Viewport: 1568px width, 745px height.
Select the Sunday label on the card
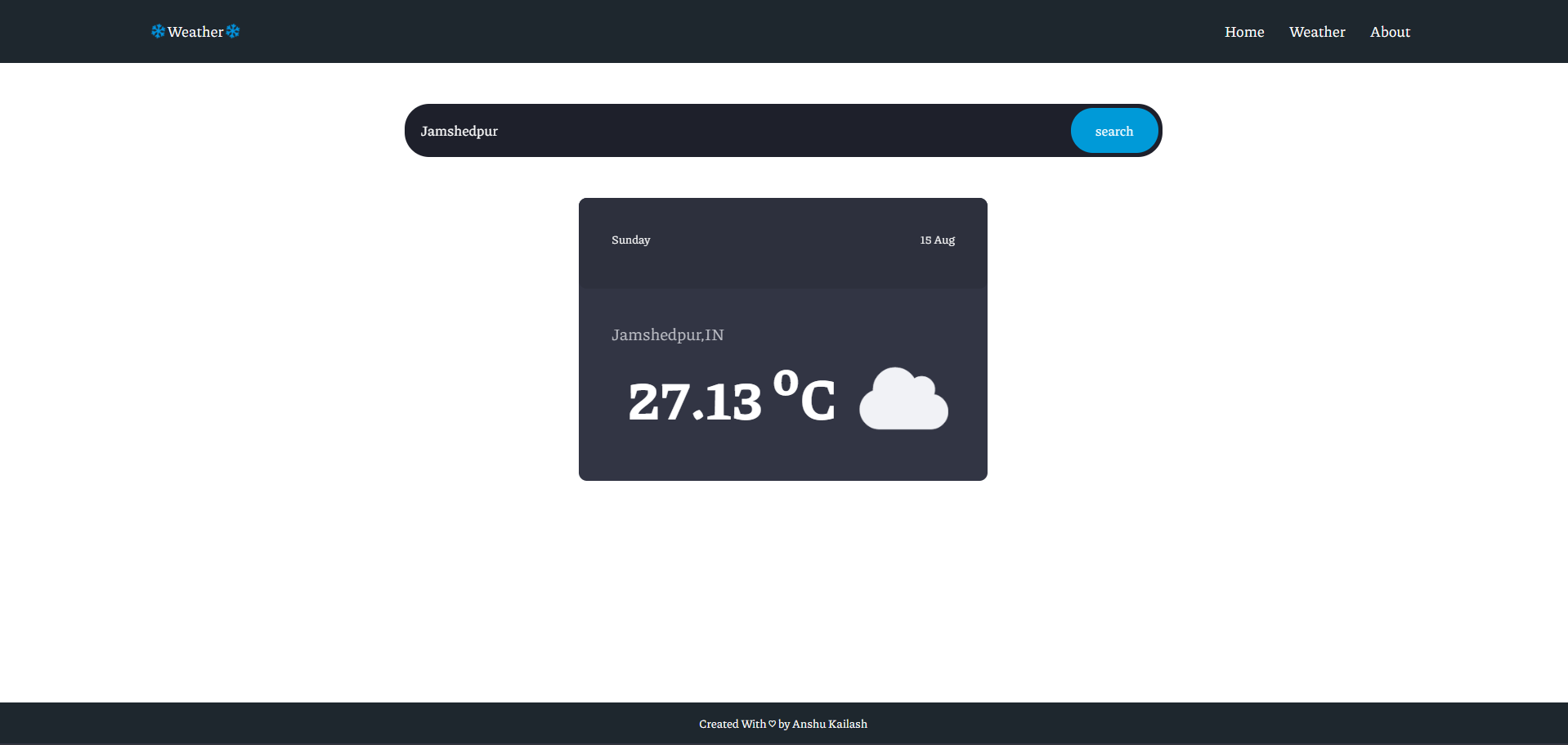[630, 240]
